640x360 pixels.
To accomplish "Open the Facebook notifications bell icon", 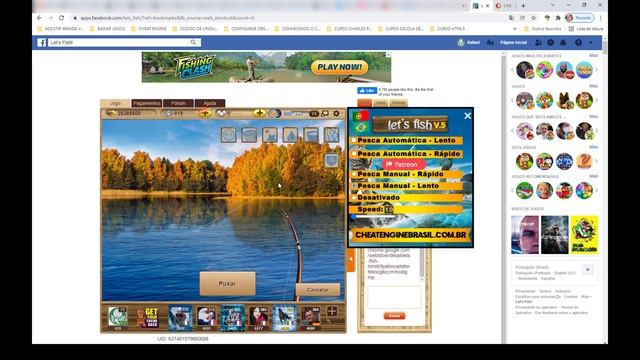I will 563,42.
